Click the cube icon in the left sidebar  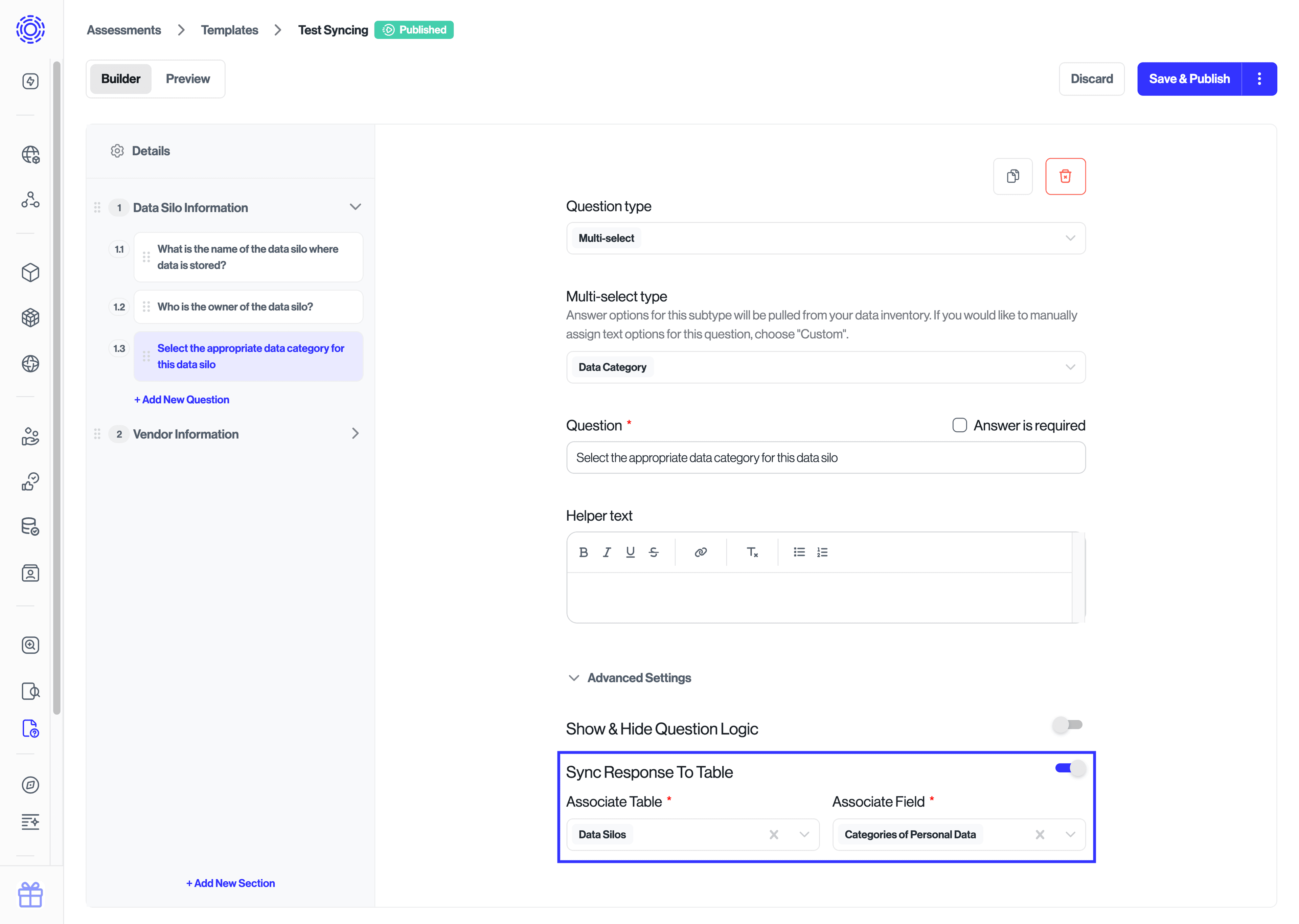30,273
